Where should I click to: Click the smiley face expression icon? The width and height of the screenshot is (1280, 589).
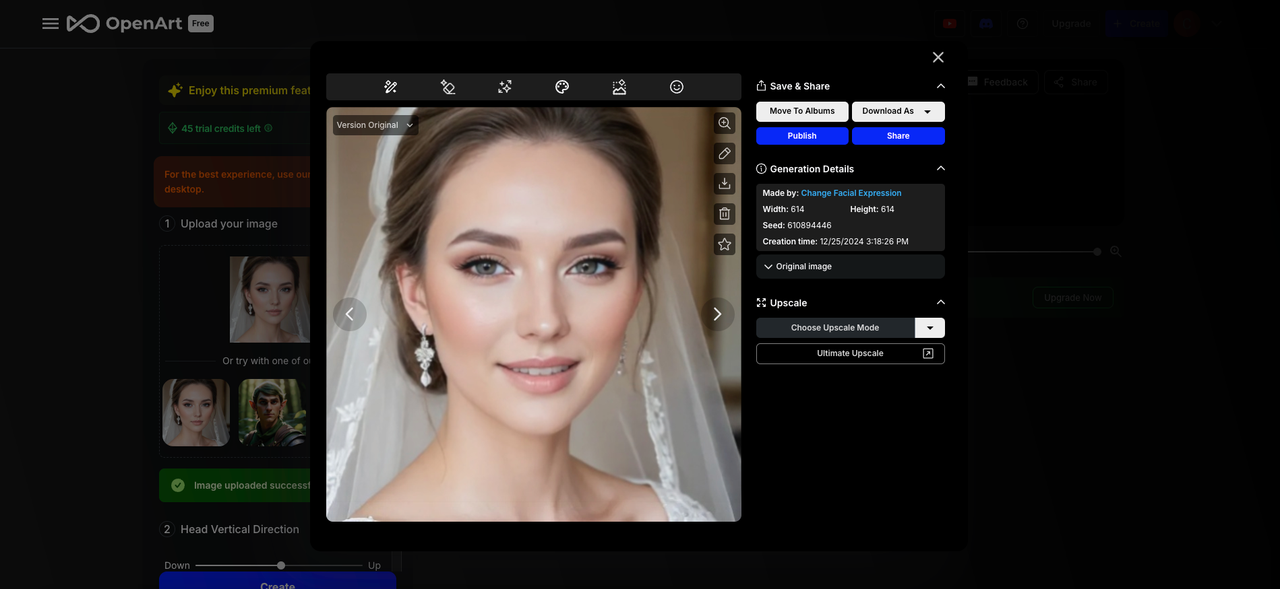tap(676, 87)
